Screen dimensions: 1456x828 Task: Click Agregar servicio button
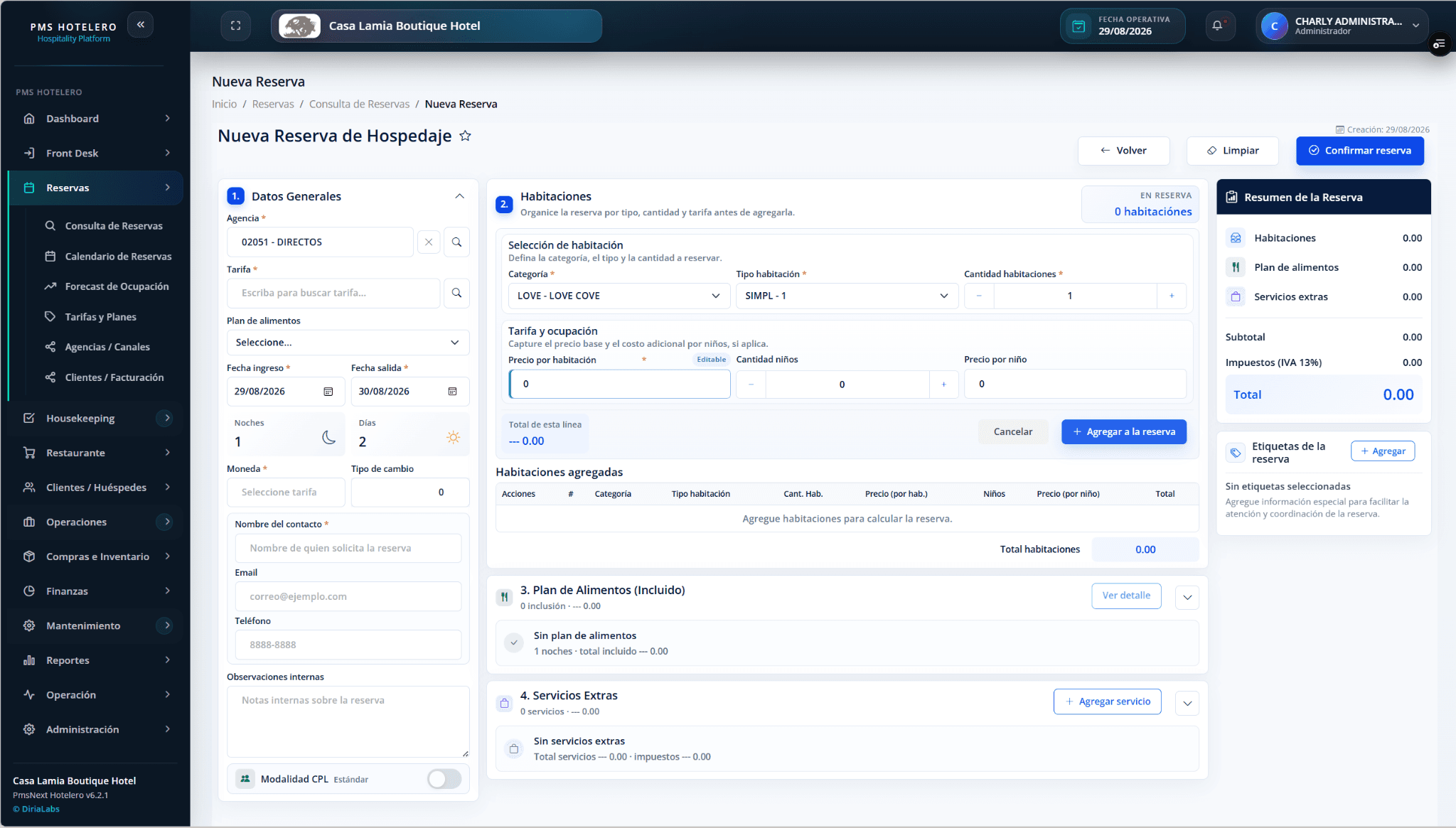click(x=1107, y=701)
